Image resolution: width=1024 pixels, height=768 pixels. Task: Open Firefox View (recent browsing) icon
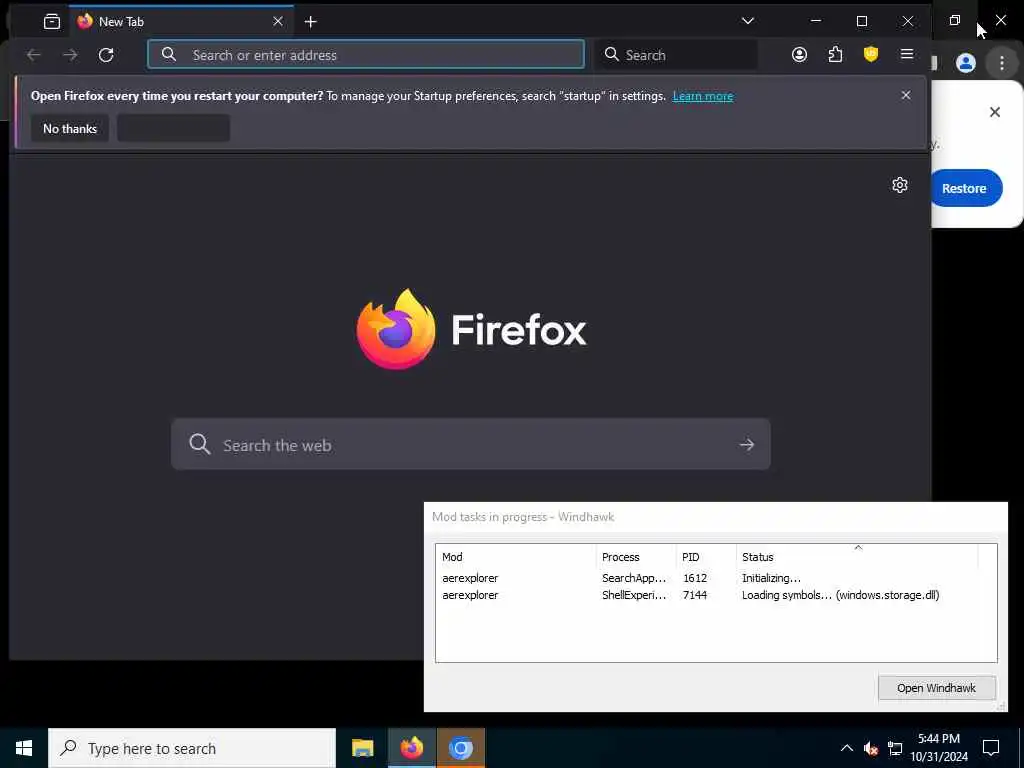pos(52,22)
